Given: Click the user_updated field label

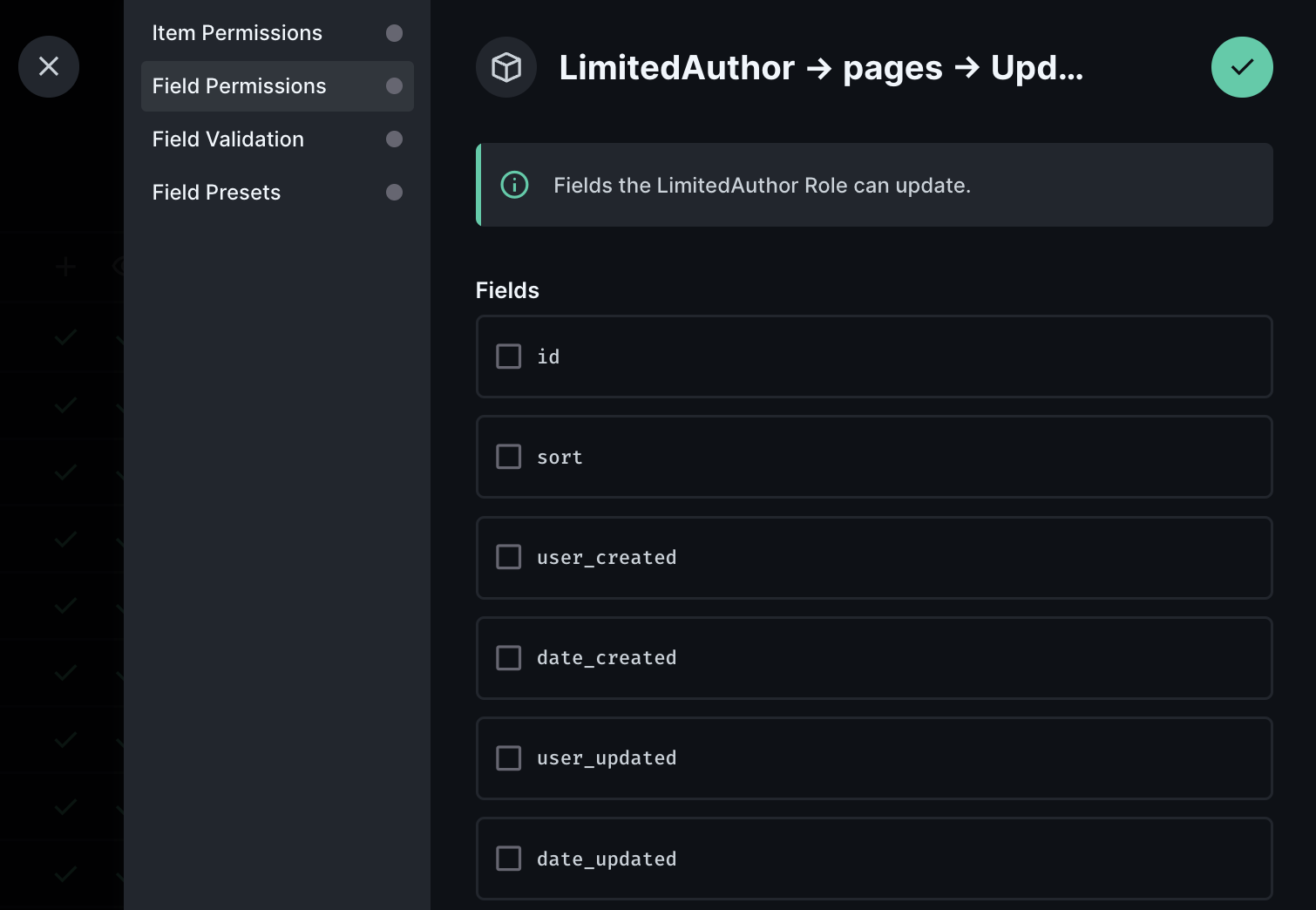Looking at the screenshot, I should point(607,758).
